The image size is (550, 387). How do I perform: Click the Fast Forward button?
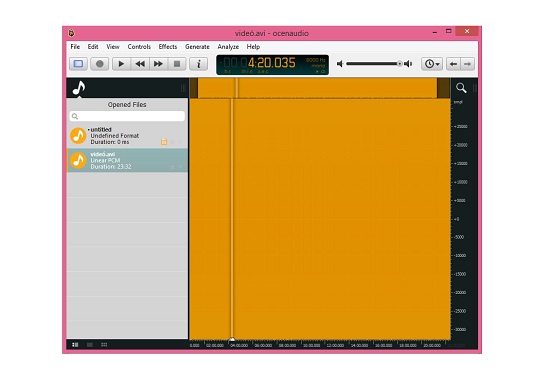159,64
